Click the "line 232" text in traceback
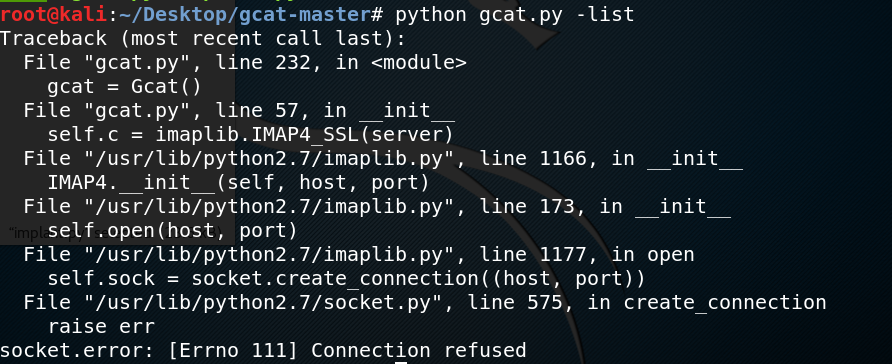Viewport: 892px width, 364px height. [263, 62]
